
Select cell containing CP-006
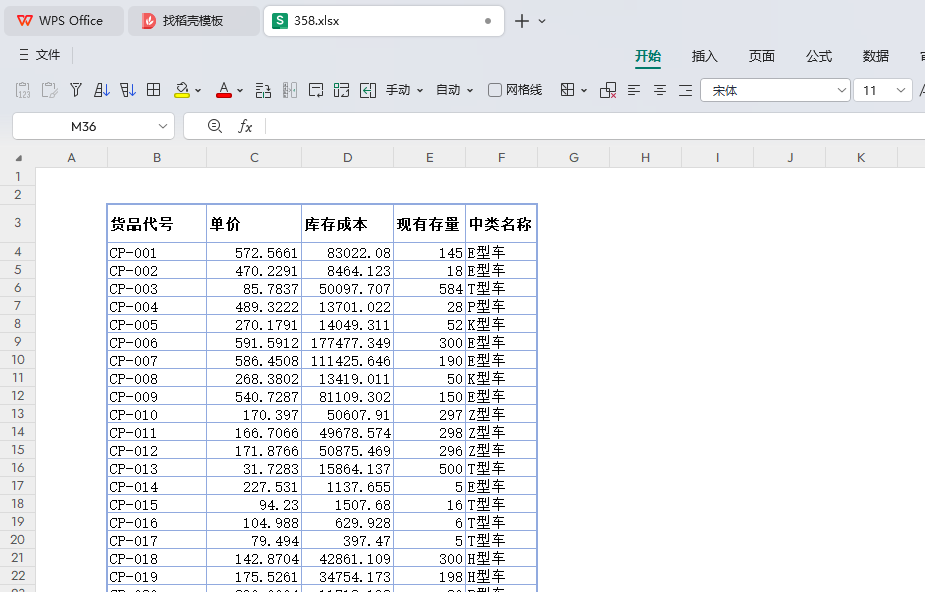pos(157,343)
